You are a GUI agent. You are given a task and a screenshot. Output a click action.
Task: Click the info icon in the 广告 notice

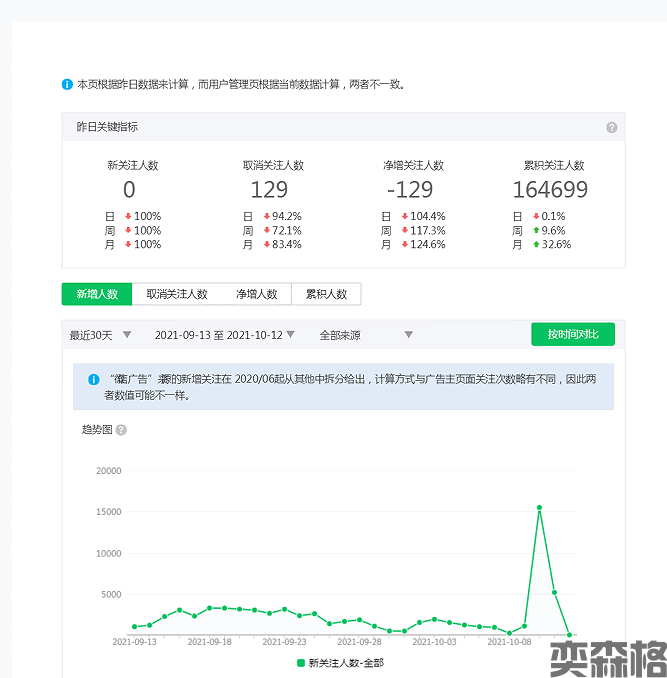click(x=93, y=380)
